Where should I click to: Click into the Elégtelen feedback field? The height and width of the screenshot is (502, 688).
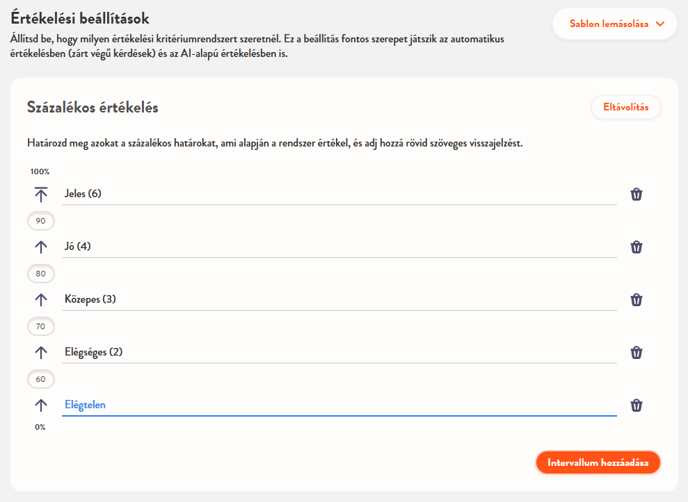click(338, 405)
